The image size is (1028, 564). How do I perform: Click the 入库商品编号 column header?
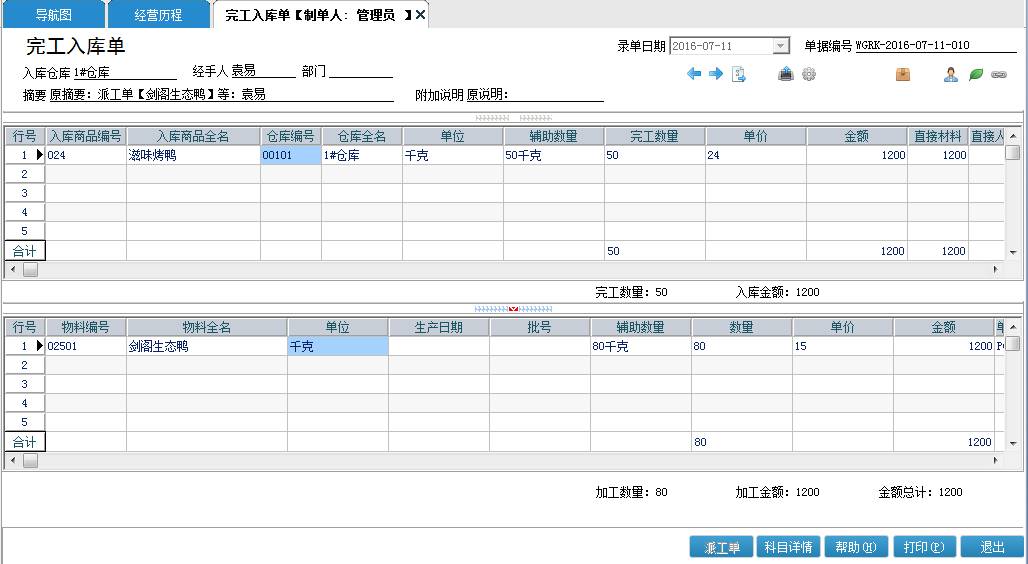pyautogui.click(x=86, y=136)
